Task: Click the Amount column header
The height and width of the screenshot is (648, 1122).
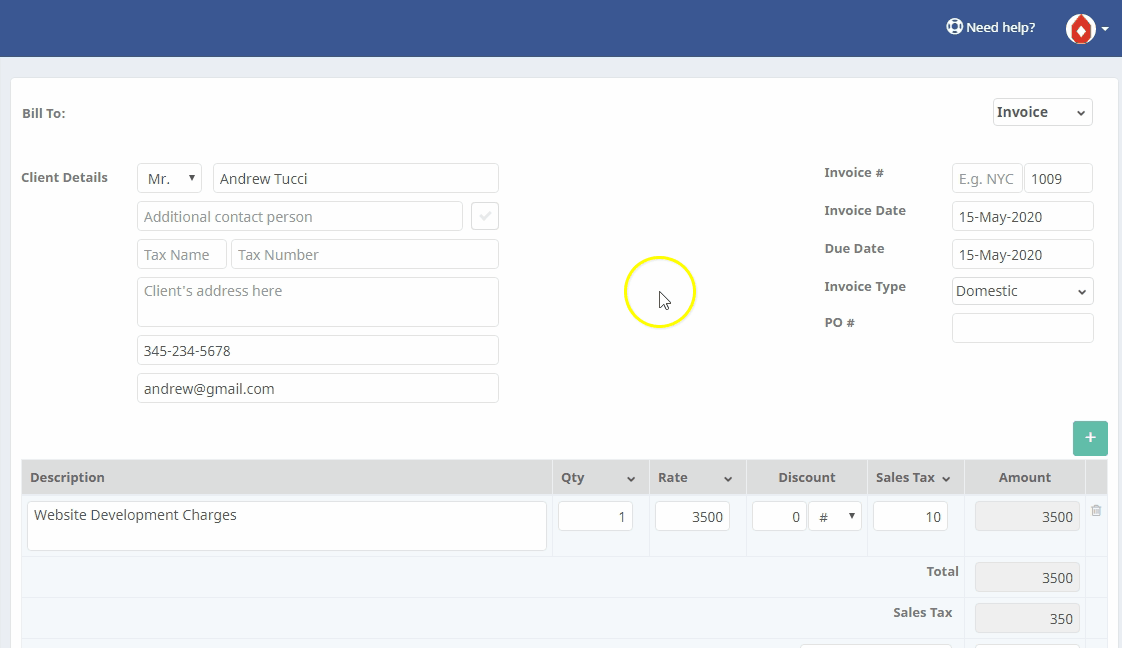Action: click(x=1025, y=477)
